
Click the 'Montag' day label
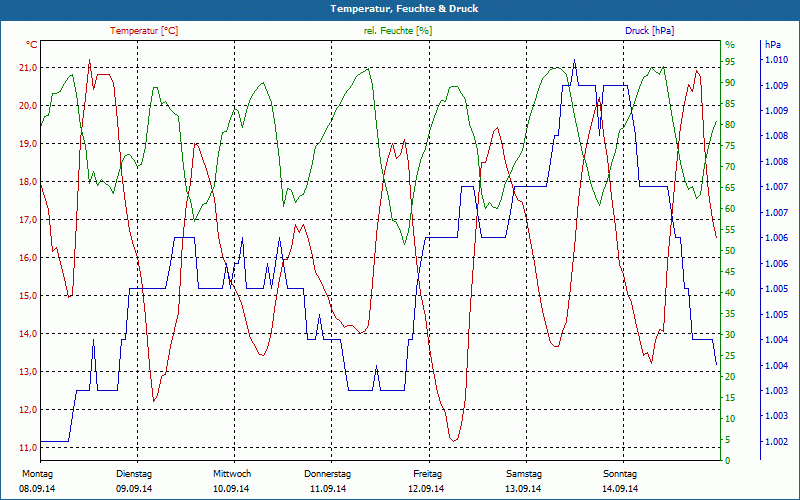pos(37,474)
